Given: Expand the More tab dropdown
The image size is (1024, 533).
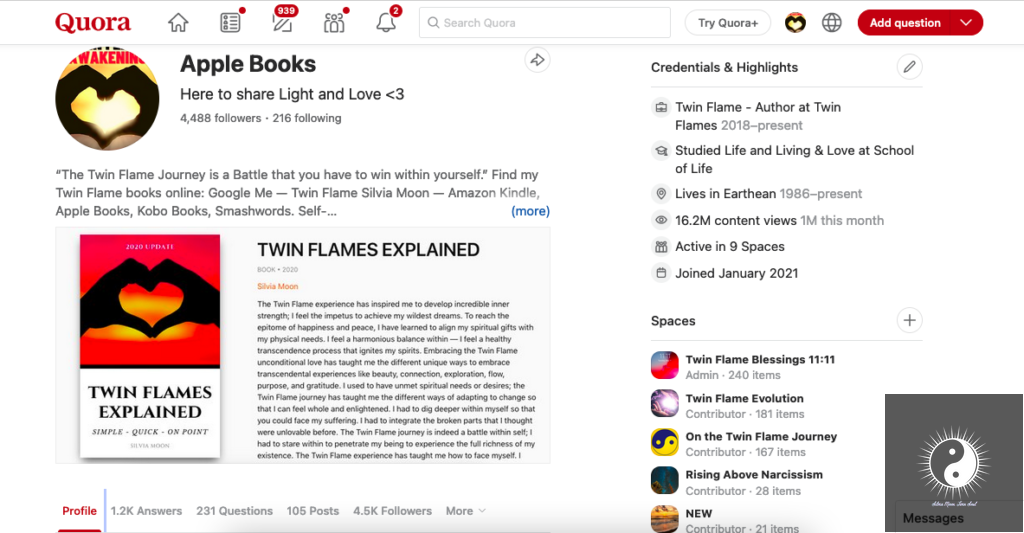Looking at the screenshot, I should coord(465,511).
